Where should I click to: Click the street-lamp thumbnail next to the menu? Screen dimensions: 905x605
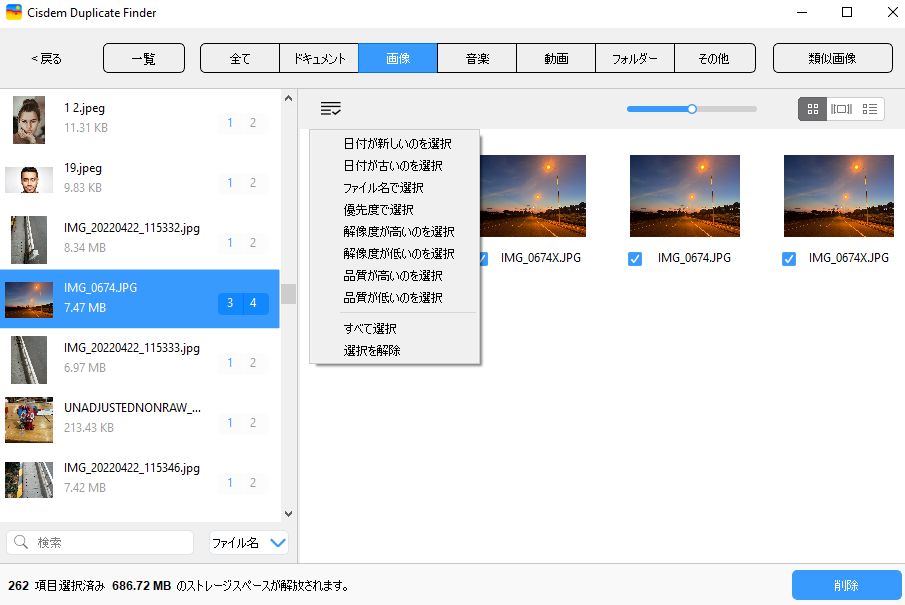(533, 196)
